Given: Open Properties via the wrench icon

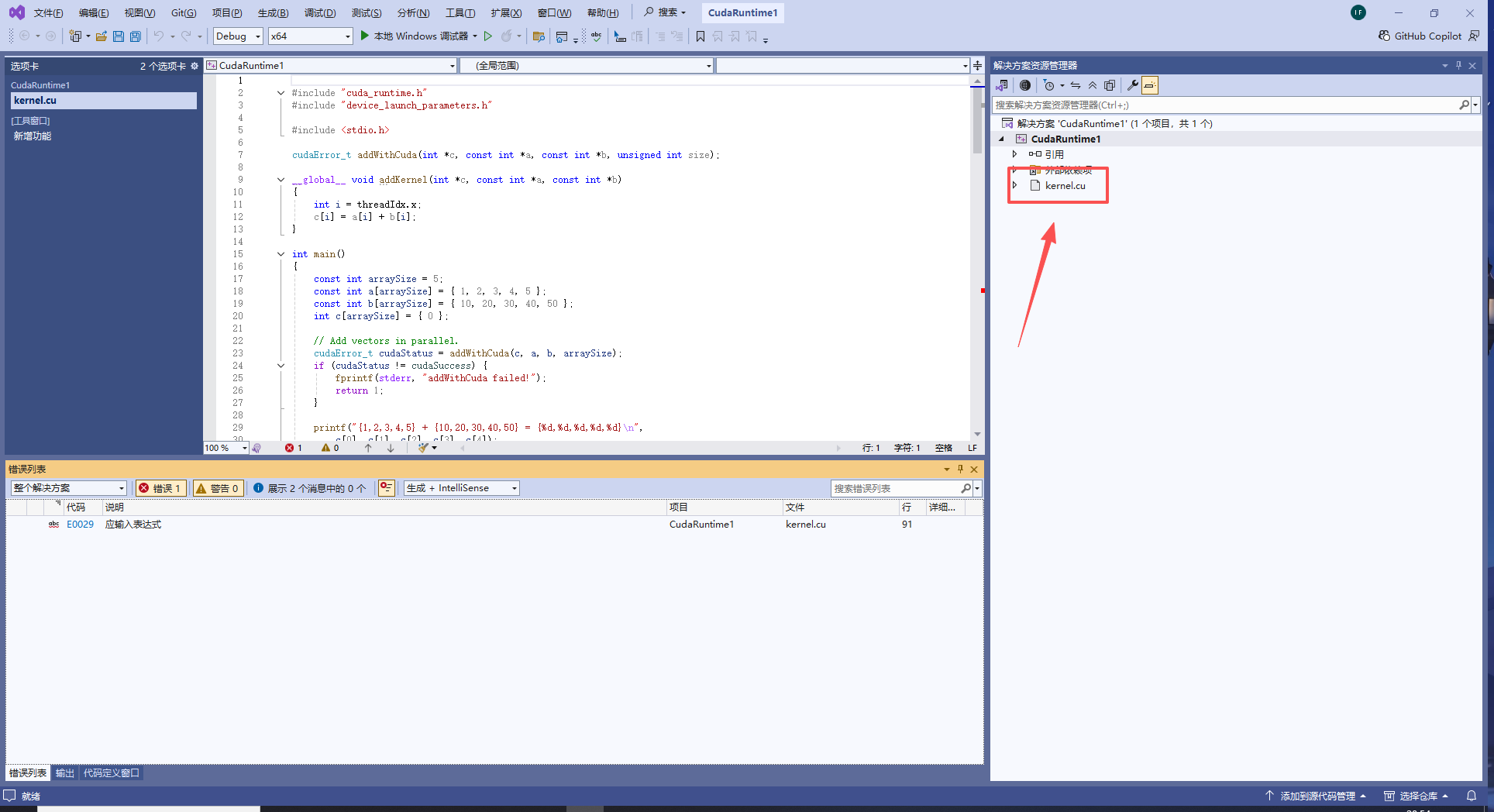Looking at the screenshot, I should pyautogui.click(x=1134, y=85).
